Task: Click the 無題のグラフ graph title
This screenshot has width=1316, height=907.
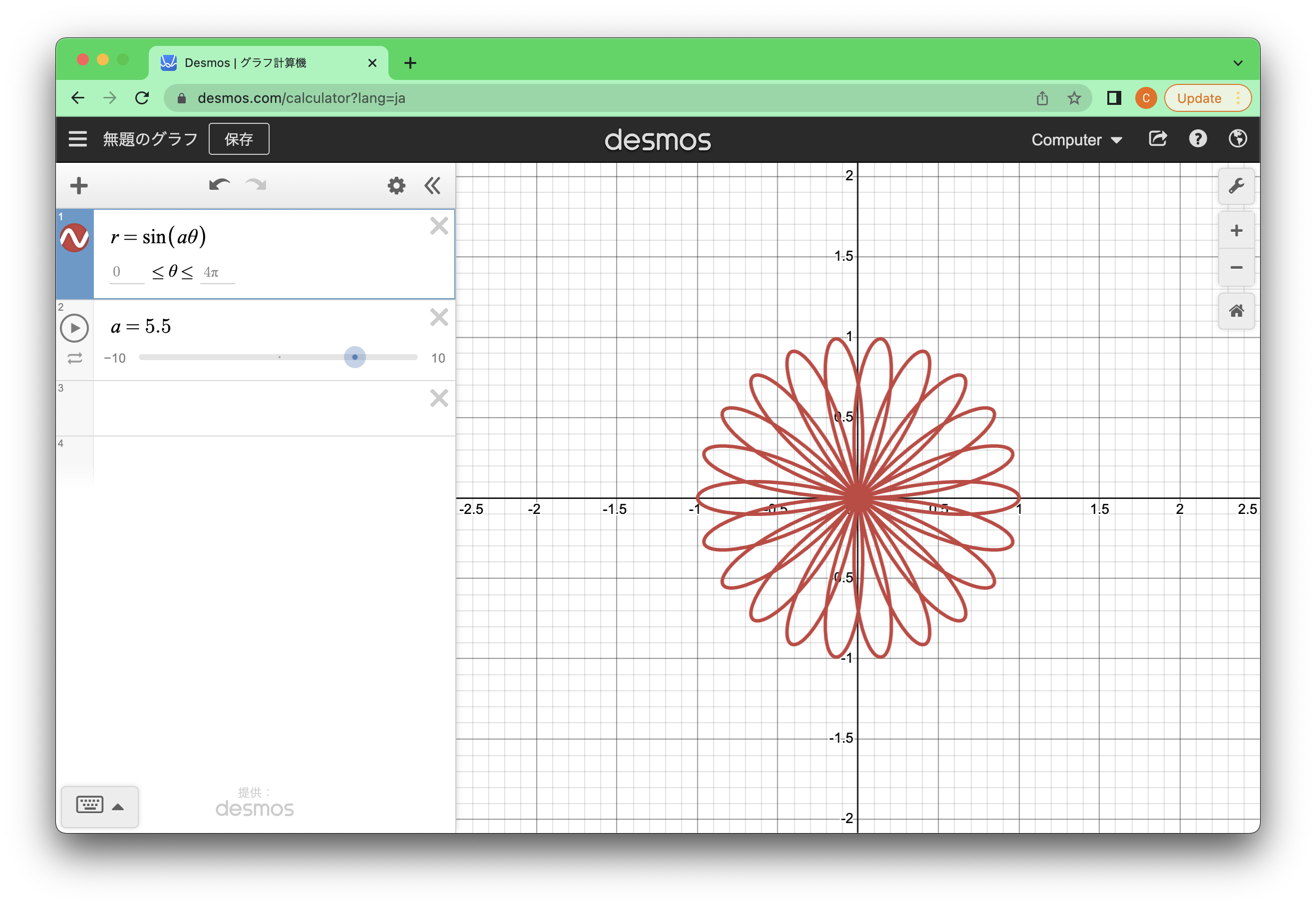Action: click(x=150, y=139)
